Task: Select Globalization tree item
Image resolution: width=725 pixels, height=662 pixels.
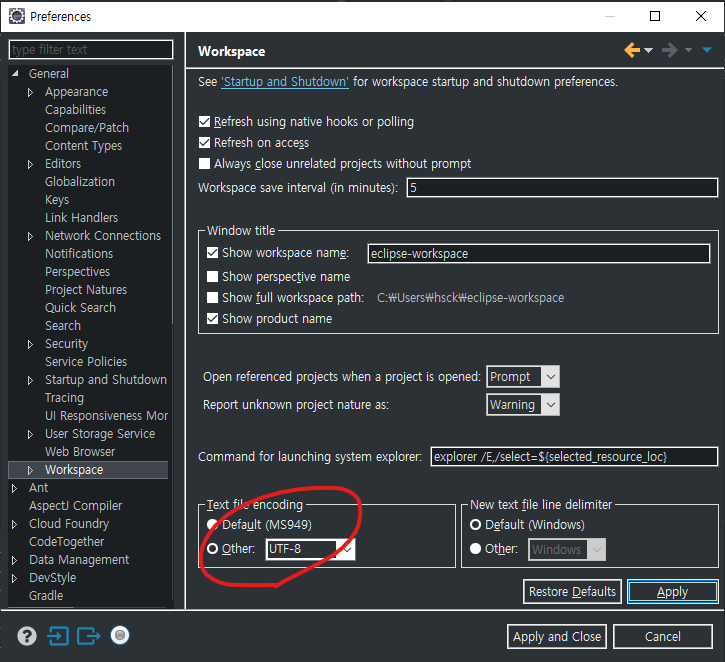Action: [80, 182]
